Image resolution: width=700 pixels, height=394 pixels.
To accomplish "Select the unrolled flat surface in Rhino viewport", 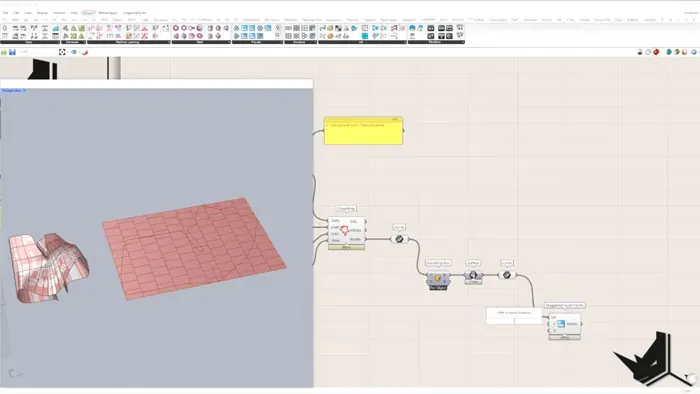I will click(x=194, y=248).
